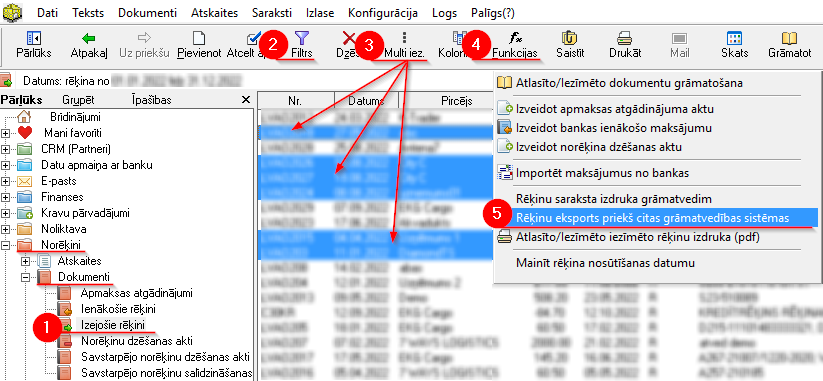Open the Saraksti menu

point(271,13)
